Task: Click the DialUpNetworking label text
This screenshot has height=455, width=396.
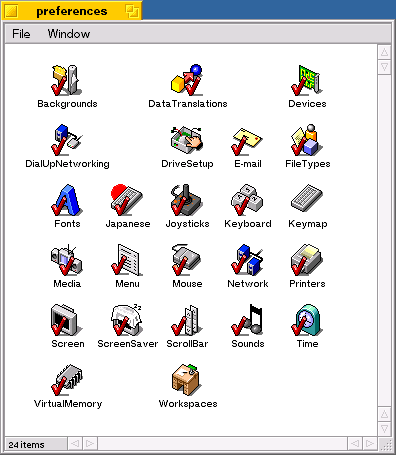Action: (x=67, y=164)
